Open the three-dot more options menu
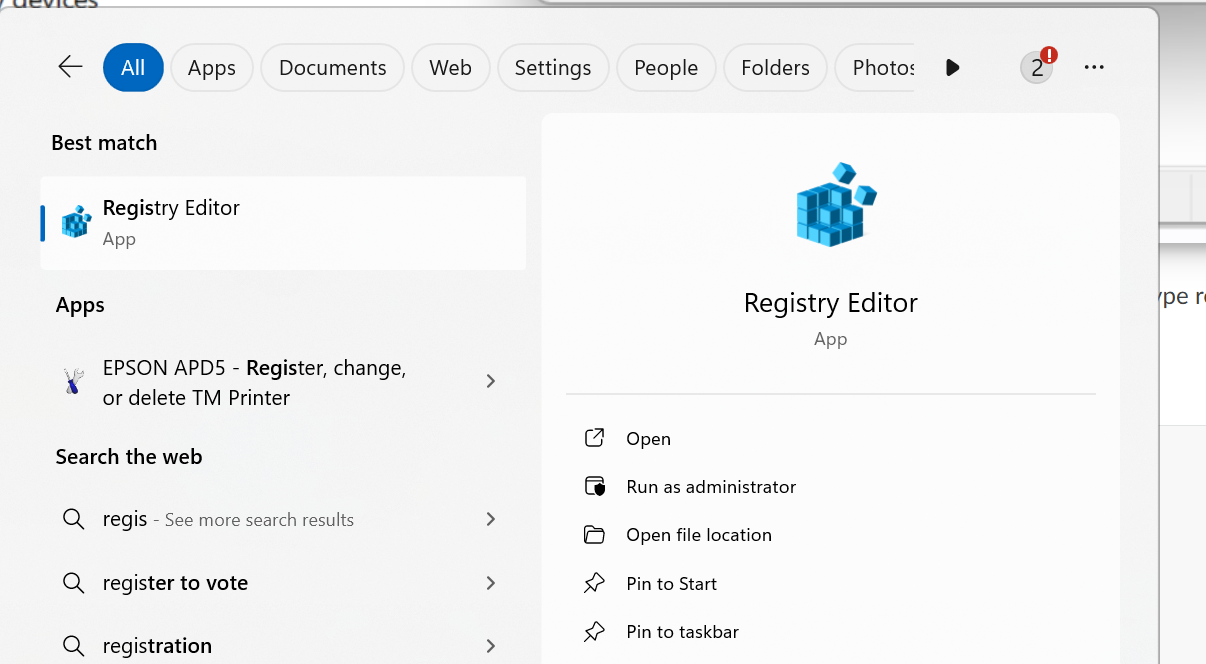Image resolution: width=1206 pixels, height=664 pixels. click(x=1094, y=67)
